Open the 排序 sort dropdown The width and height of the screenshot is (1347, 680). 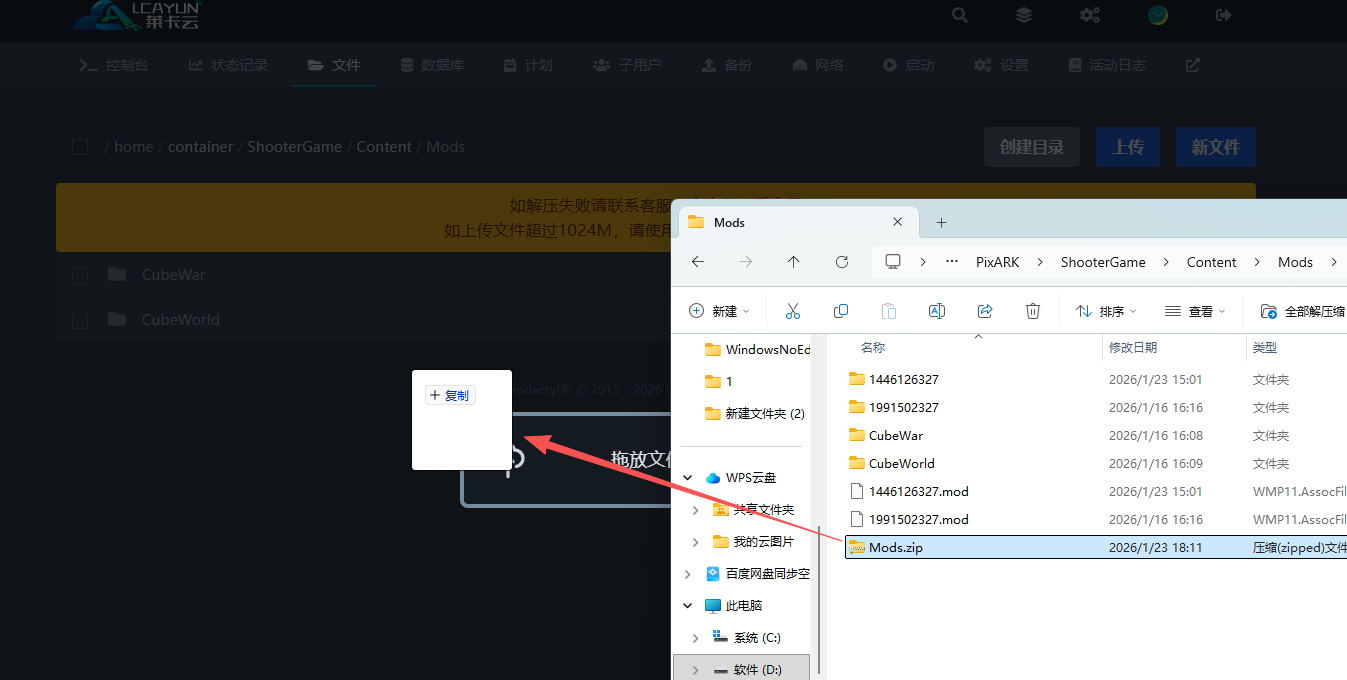(x=1106, y=311)
